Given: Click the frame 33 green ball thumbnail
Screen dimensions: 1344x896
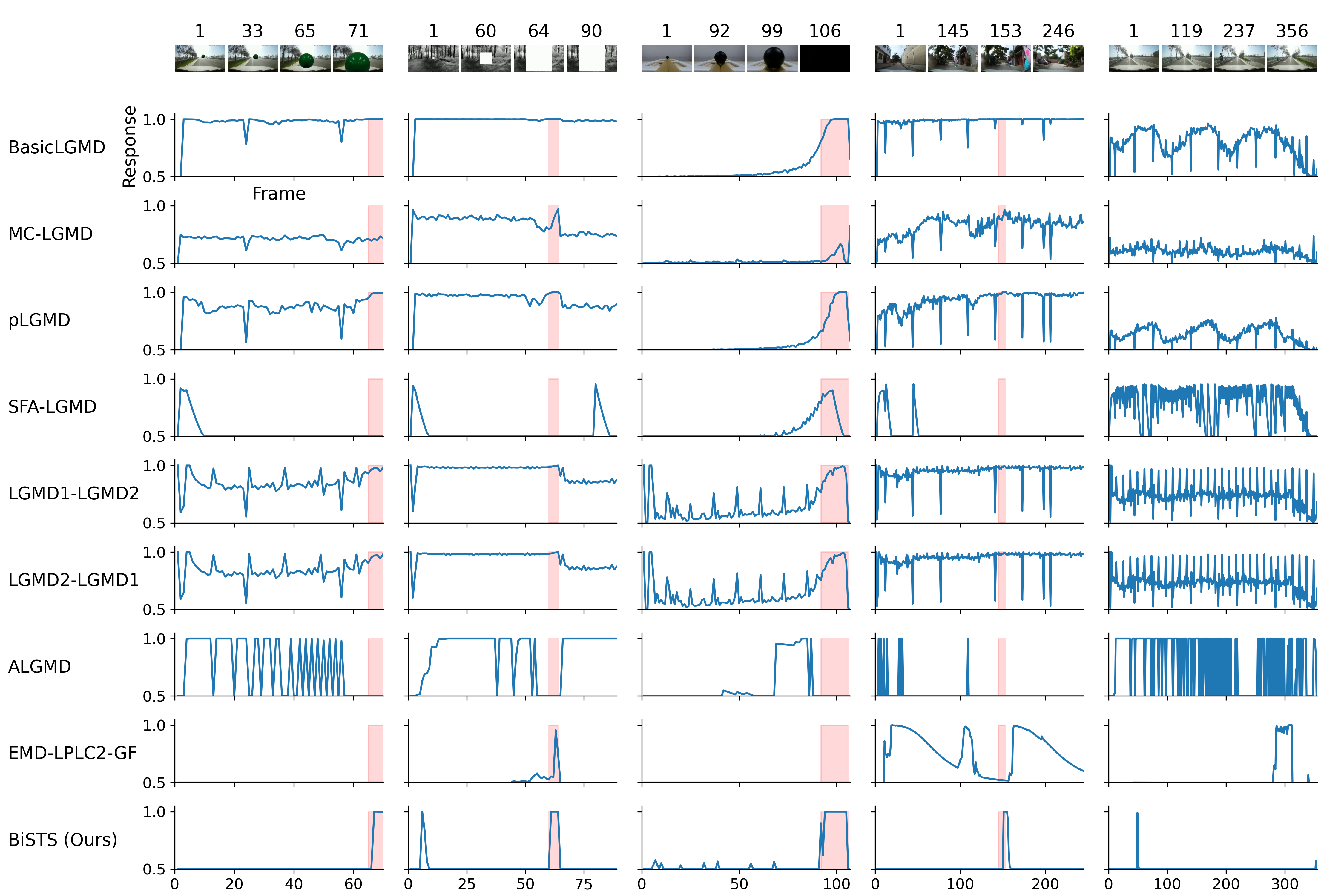Looking at the screenshot, I should click(x=253, y=58).
